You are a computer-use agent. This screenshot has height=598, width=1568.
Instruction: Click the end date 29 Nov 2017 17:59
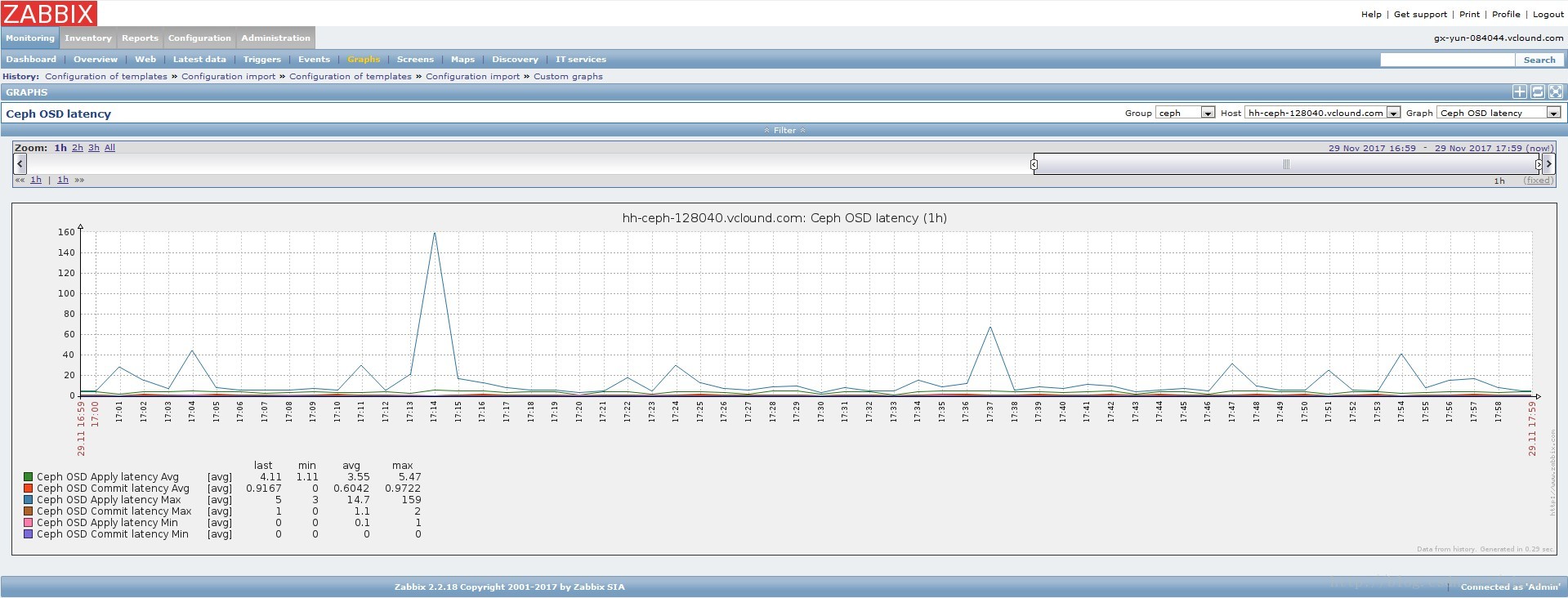(x=1494, y=148)
